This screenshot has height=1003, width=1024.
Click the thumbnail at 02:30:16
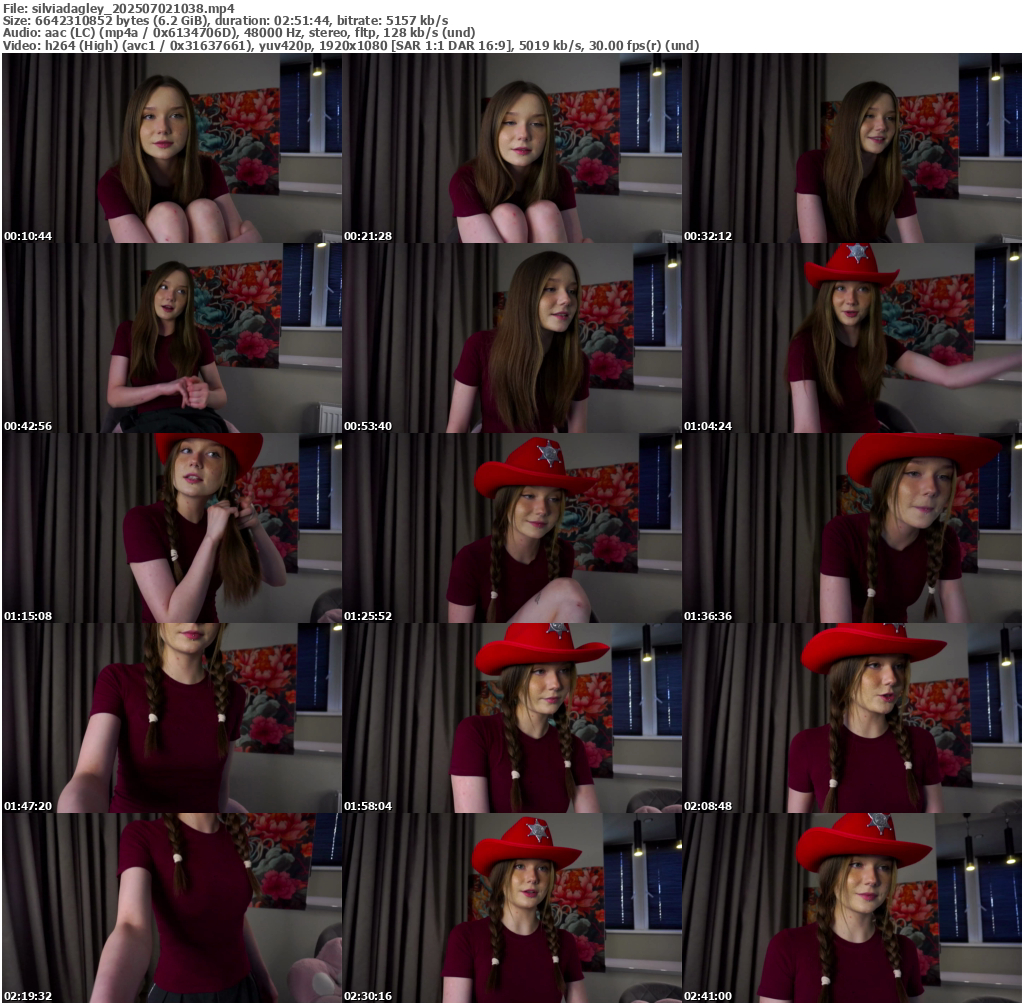click(512, 908)
